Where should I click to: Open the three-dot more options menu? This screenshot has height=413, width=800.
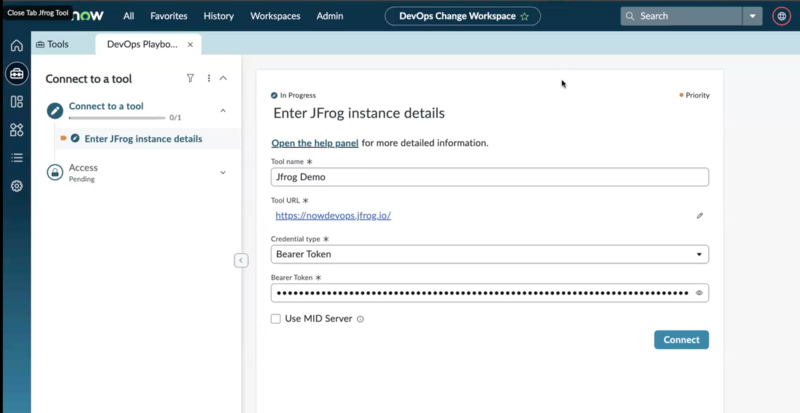[x=209, y=78]
